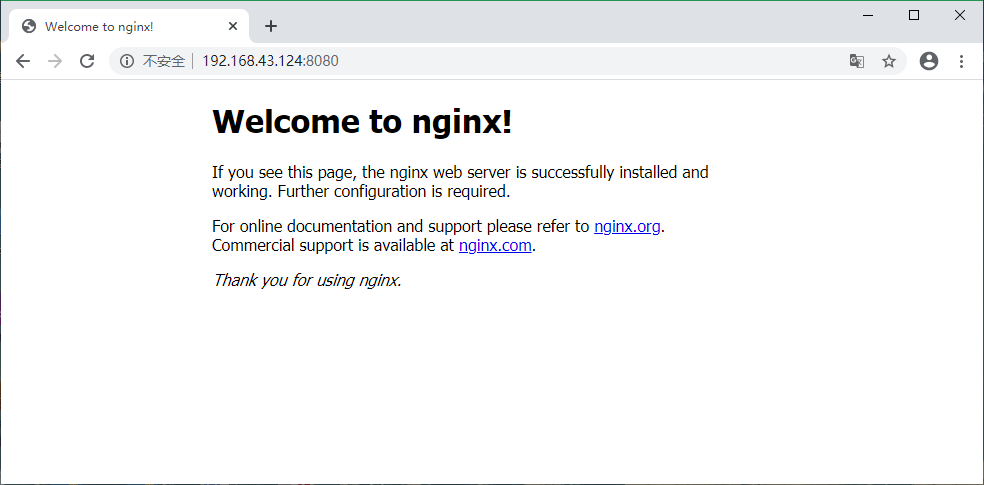Maximize the browser window
Image resolution: width=984 pixels, height=485 pixels.
coord(914,15)
